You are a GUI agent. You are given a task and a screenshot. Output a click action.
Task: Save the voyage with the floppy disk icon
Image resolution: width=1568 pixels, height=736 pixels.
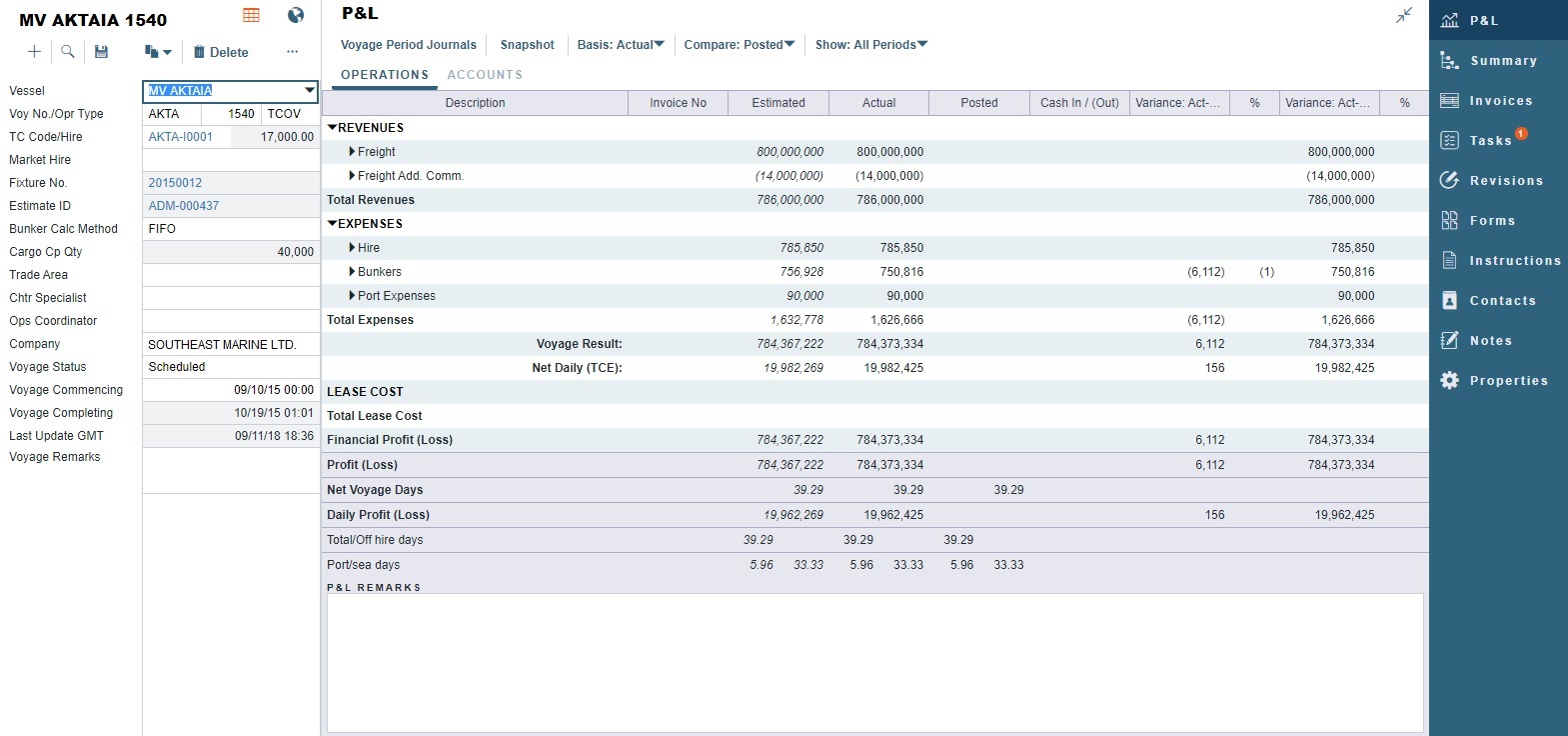pos(101,52)
